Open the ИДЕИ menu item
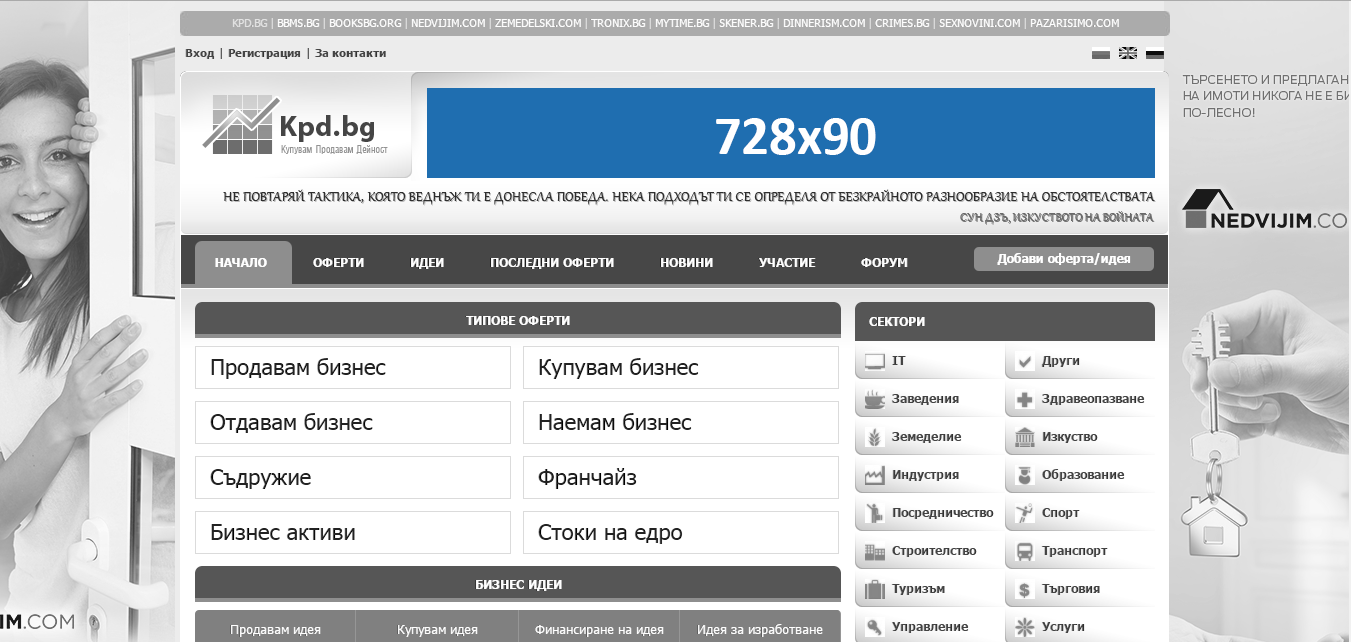Image resolution: width=1351 pixels, height=642 pixels. coord(427,263)
